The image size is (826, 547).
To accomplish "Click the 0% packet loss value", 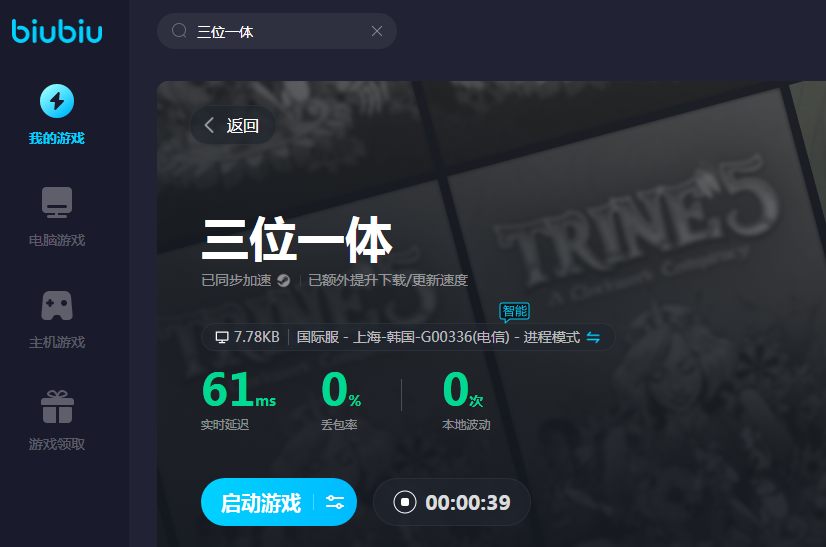I will [341, 389].
